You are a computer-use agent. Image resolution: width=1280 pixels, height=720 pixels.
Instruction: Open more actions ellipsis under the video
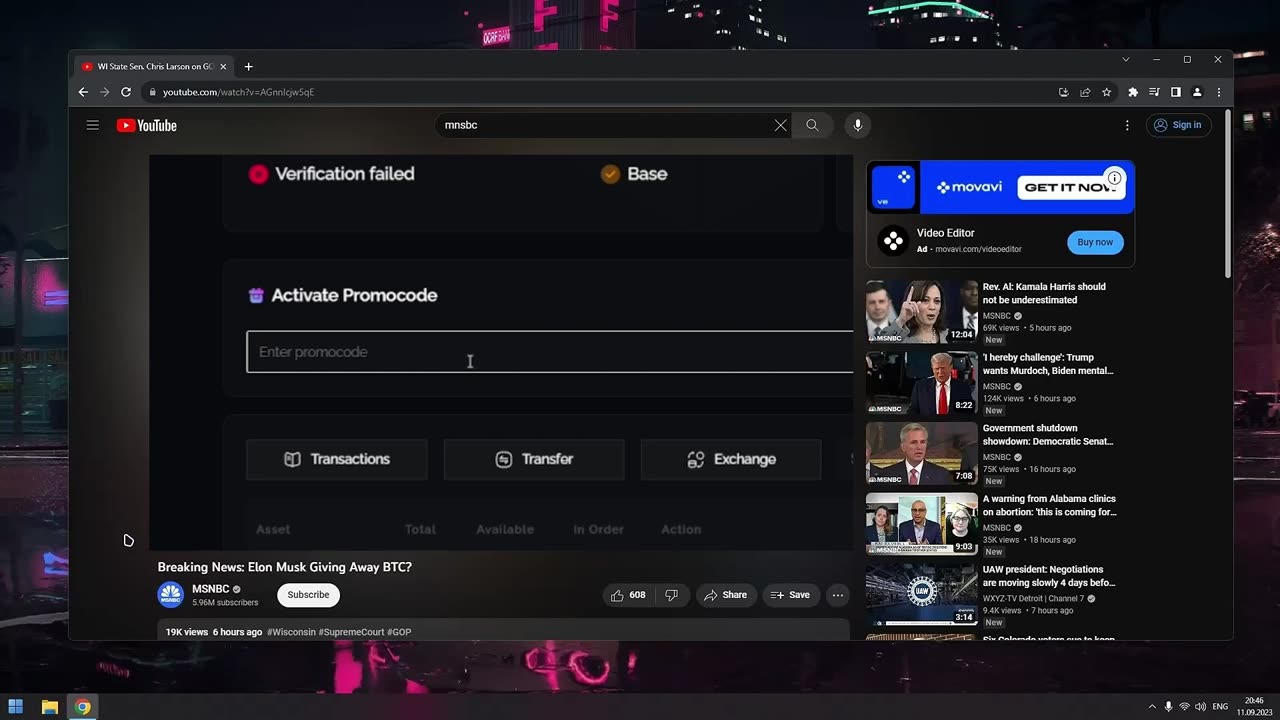coord(838,595)
